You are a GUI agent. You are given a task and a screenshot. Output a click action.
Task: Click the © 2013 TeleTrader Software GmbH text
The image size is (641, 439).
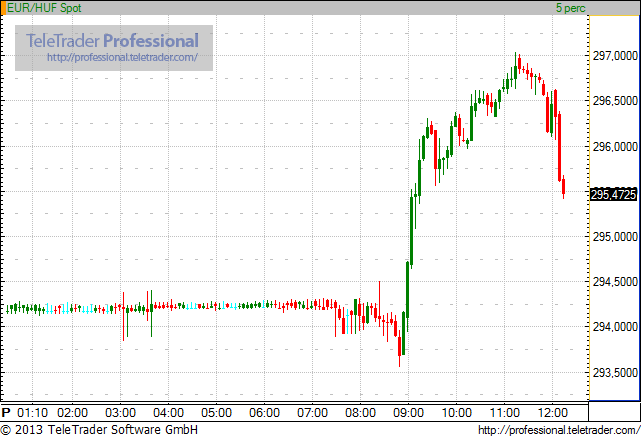(x=99, y=430)
